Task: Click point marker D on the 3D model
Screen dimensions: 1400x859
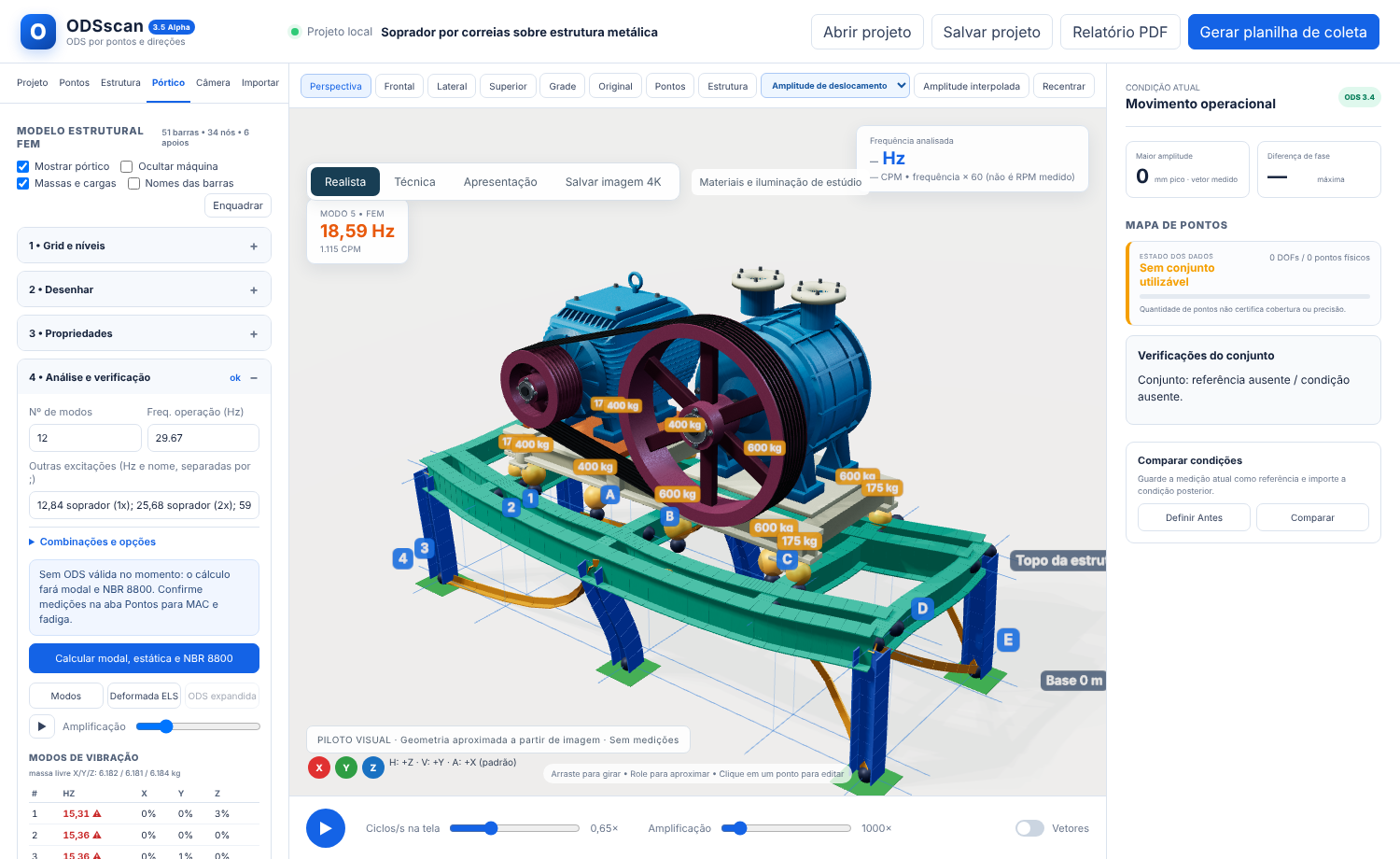Action: (922, 609)
